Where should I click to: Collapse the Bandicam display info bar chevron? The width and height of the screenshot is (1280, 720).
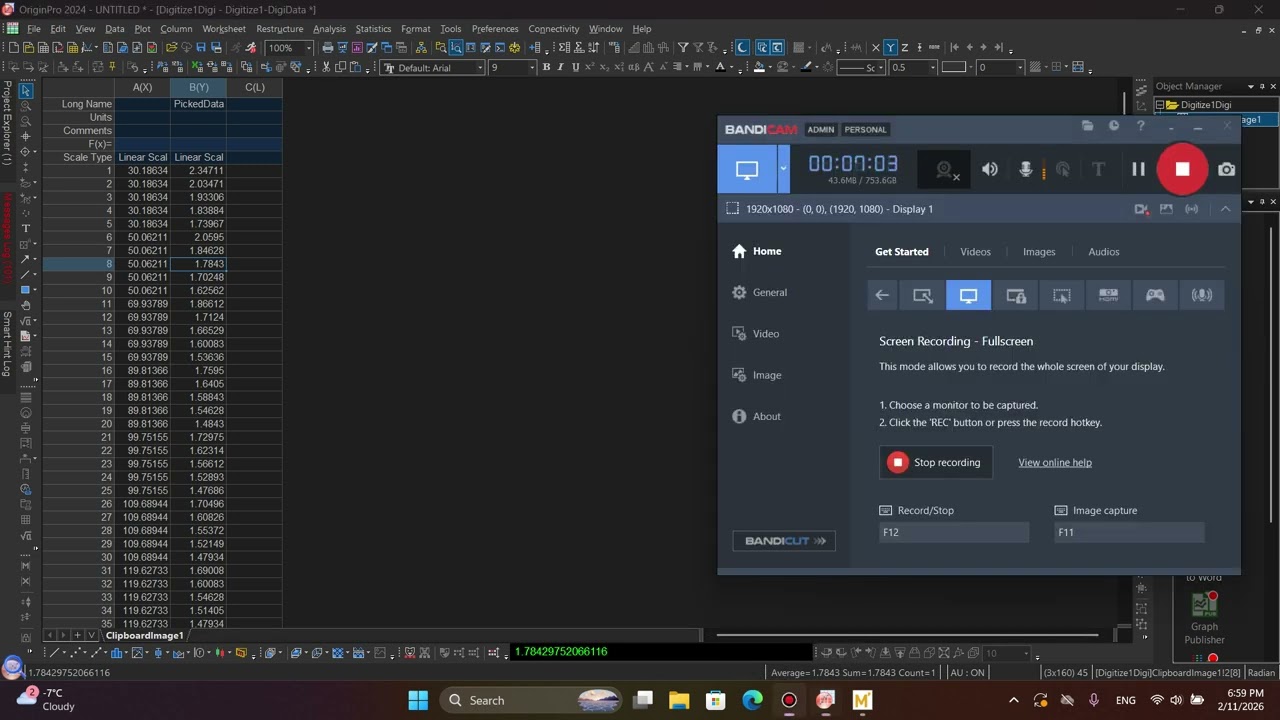click(x=1225, y=209)
